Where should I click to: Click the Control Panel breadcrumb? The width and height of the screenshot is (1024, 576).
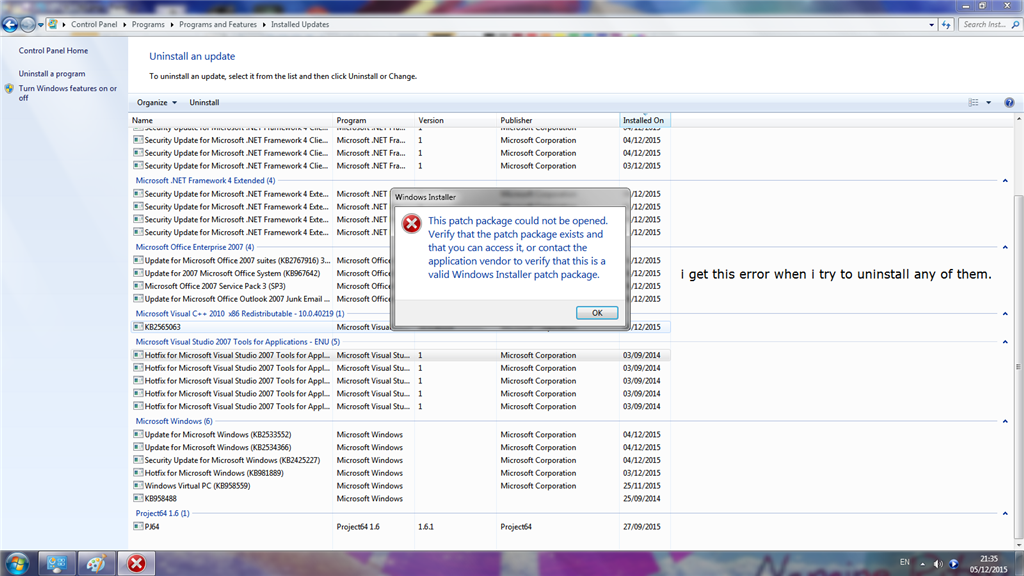point(94,25)
